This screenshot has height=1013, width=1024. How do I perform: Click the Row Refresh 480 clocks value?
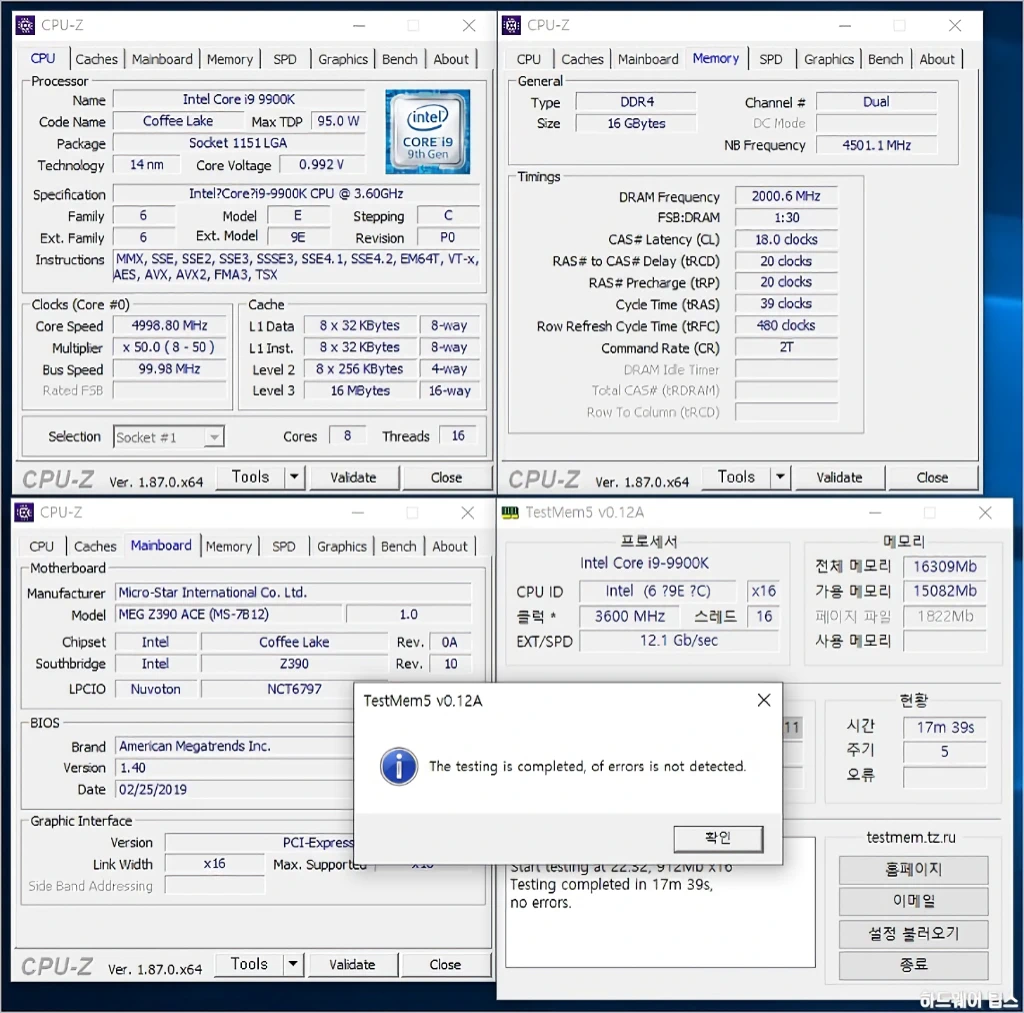786,325
